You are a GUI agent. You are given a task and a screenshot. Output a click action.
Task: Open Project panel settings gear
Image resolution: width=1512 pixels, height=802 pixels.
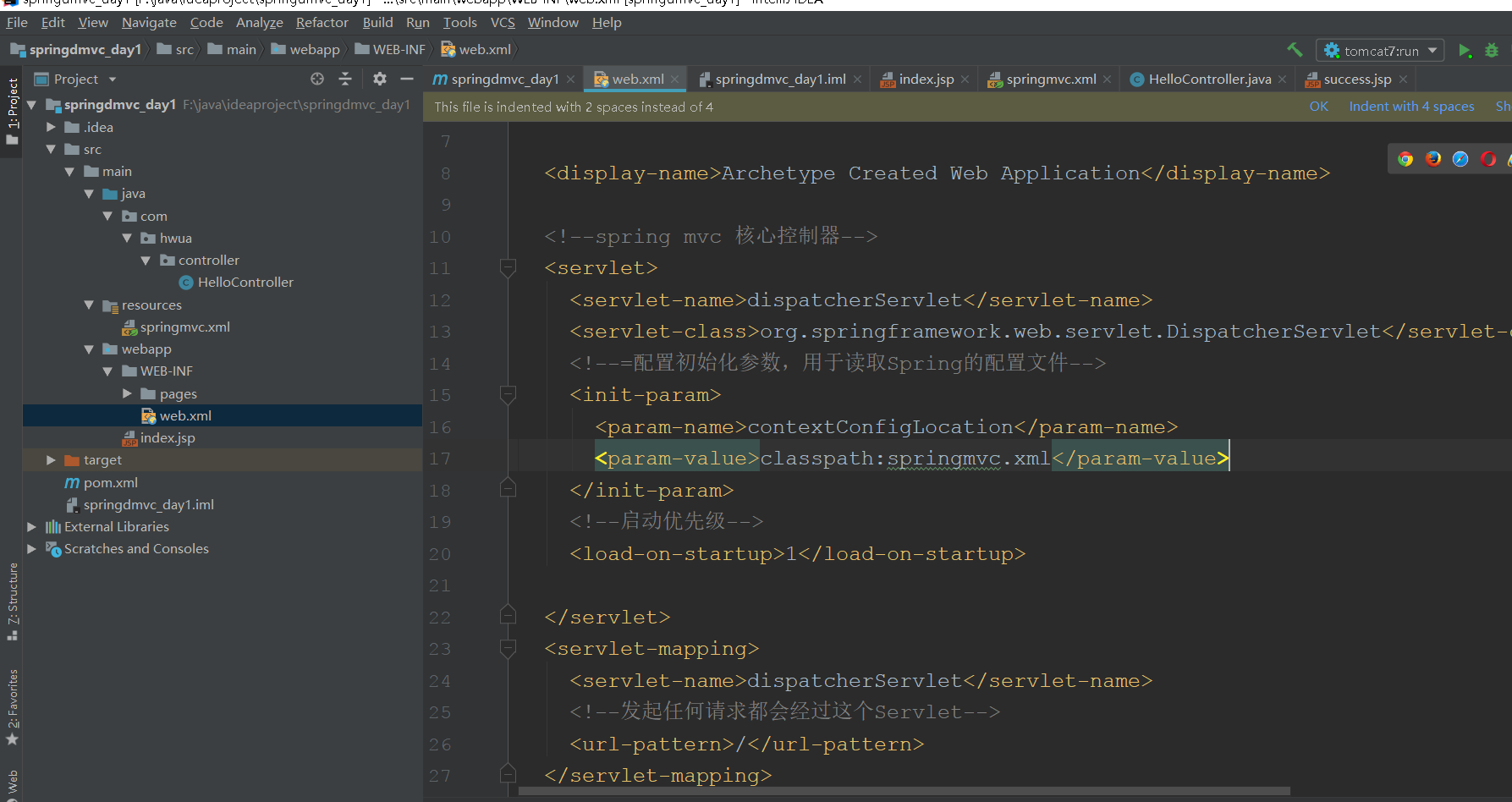pyautogui.click(x=380, y=79)
